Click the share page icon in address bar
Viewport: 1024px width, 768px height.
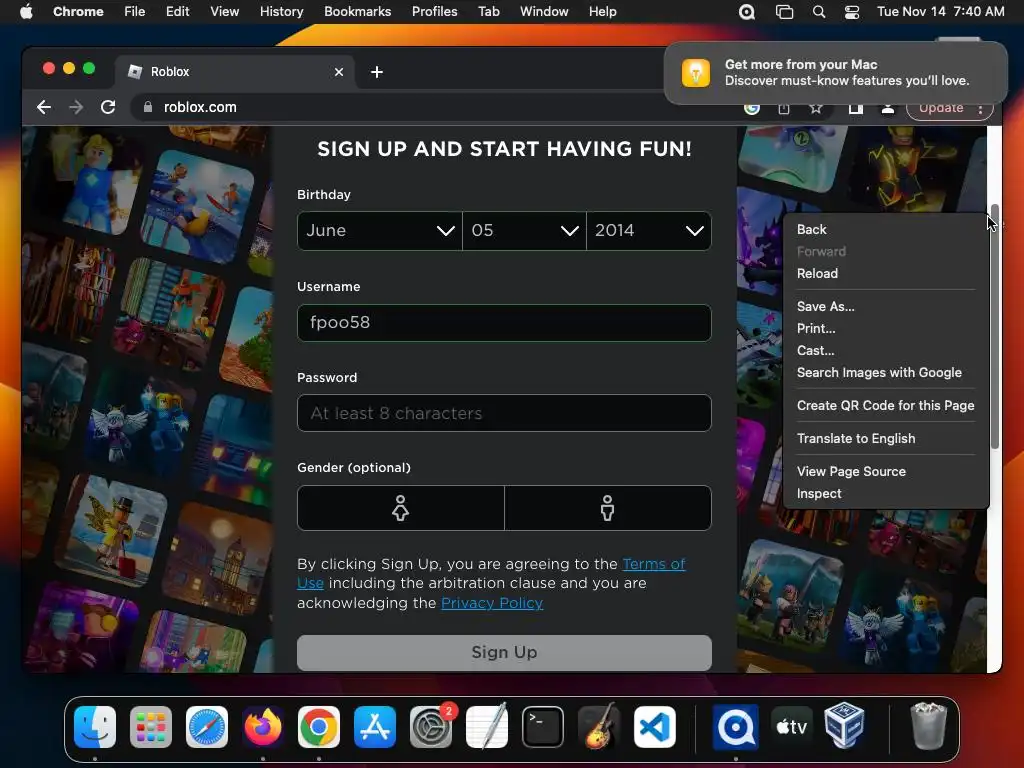tap(784, 108)
